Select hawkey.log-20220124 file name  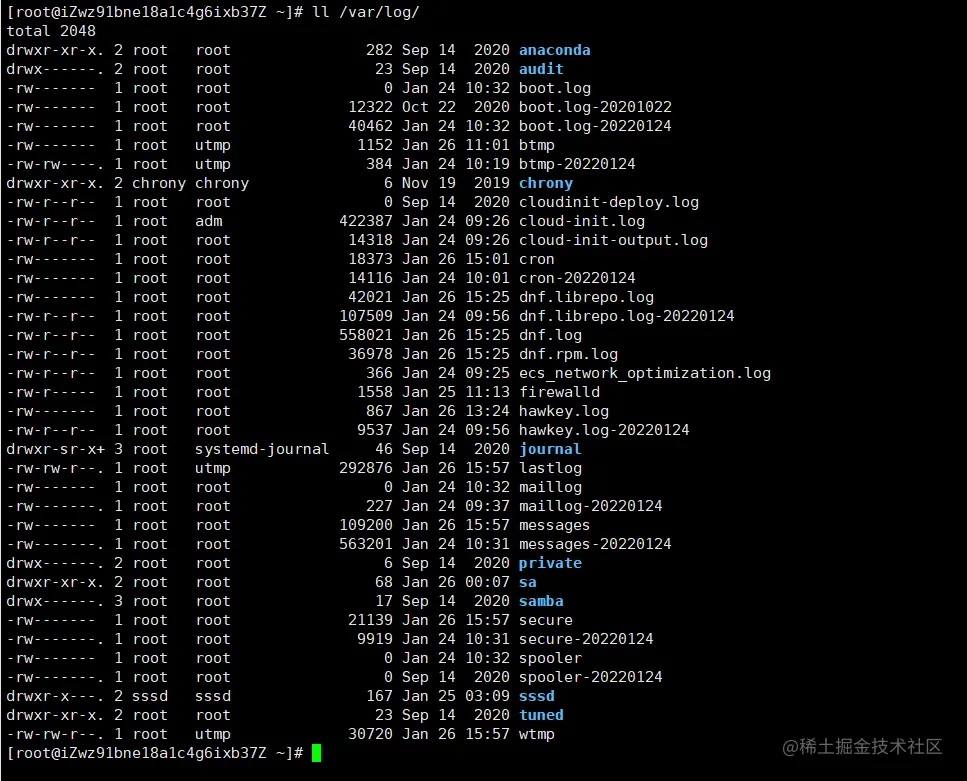[x=604, y=431]
